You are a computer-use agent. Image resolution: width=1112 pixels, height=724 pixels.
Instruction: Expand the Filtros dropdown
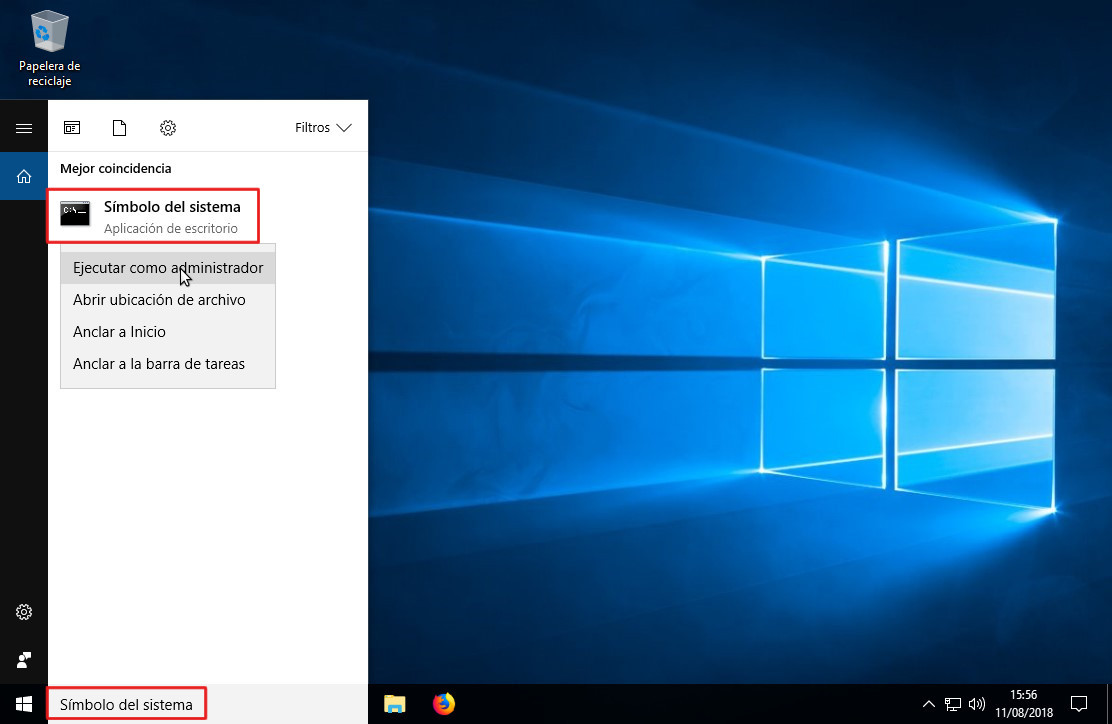pyautogui.click(x=323, y=128)
